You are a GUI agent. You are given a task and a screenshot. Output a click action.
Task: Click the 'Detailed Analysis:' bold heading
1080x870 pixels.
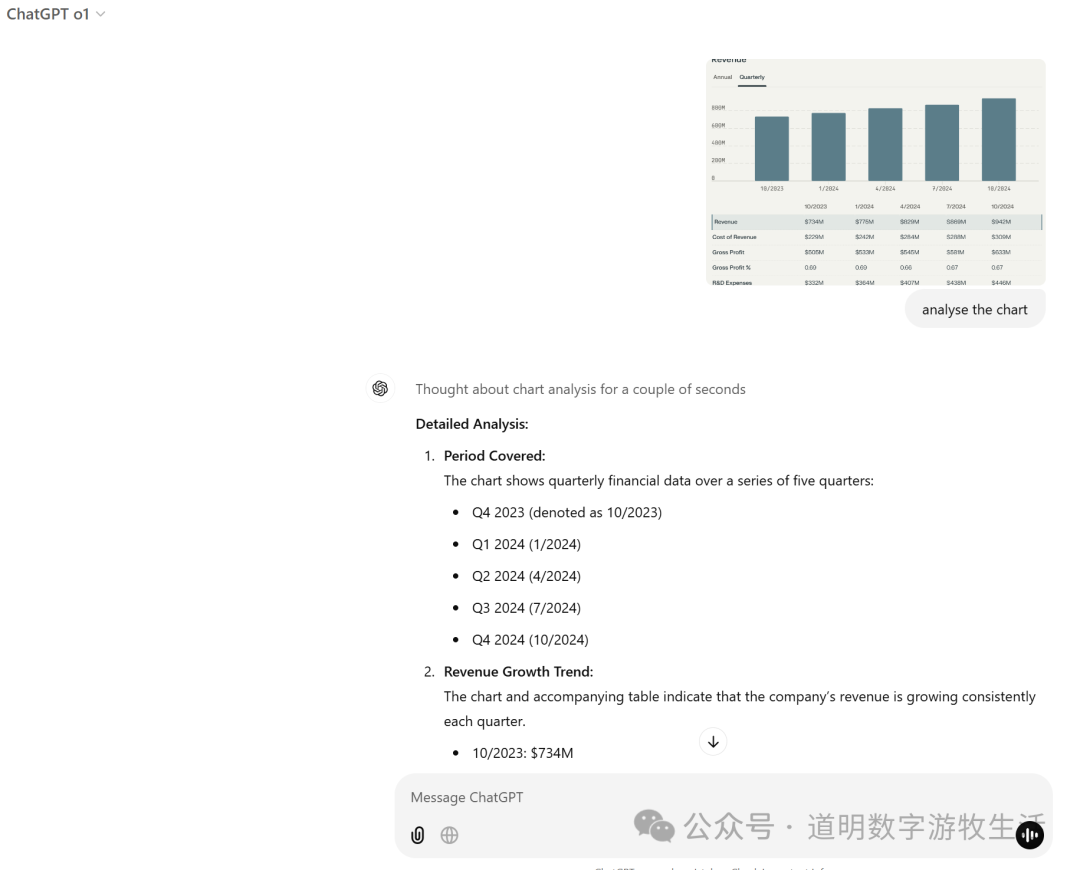point(472,424)
